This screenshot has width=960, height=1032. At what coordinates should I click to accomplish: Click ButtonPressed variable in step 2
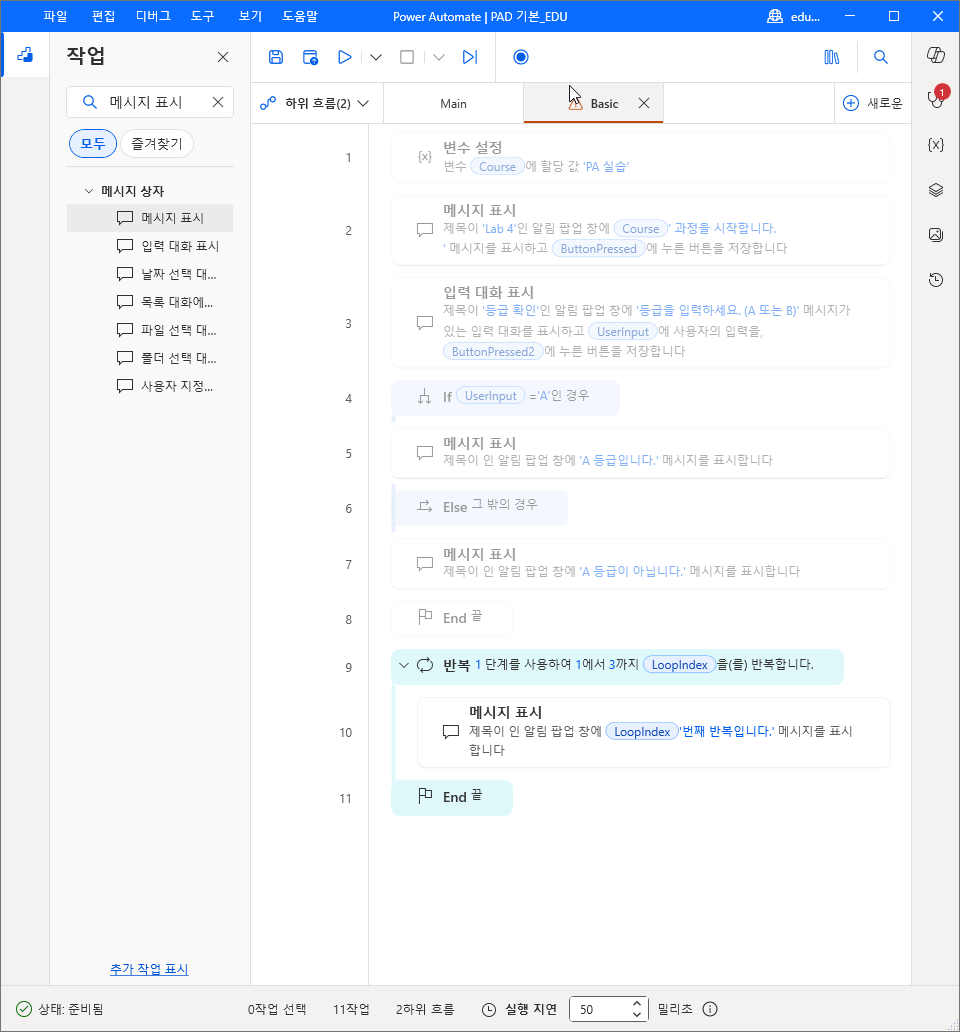599,249
